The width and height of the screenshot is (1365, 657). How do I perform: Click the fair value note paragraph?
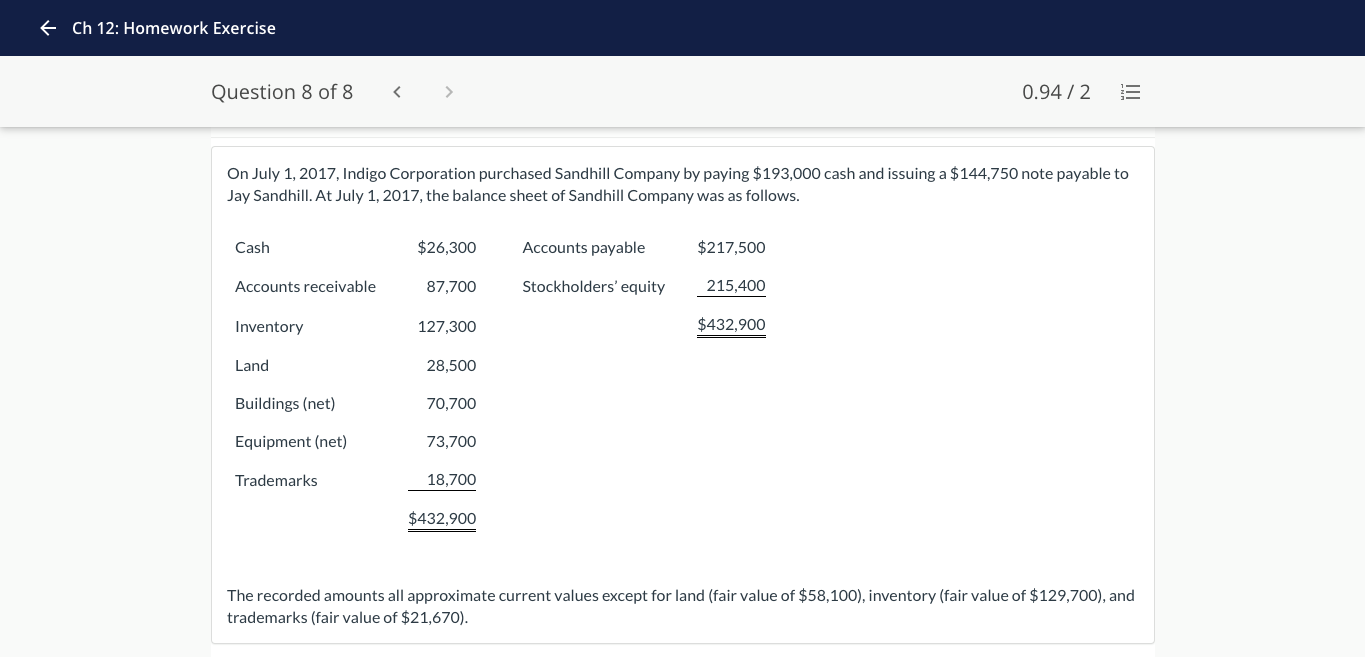pos(680,606)
